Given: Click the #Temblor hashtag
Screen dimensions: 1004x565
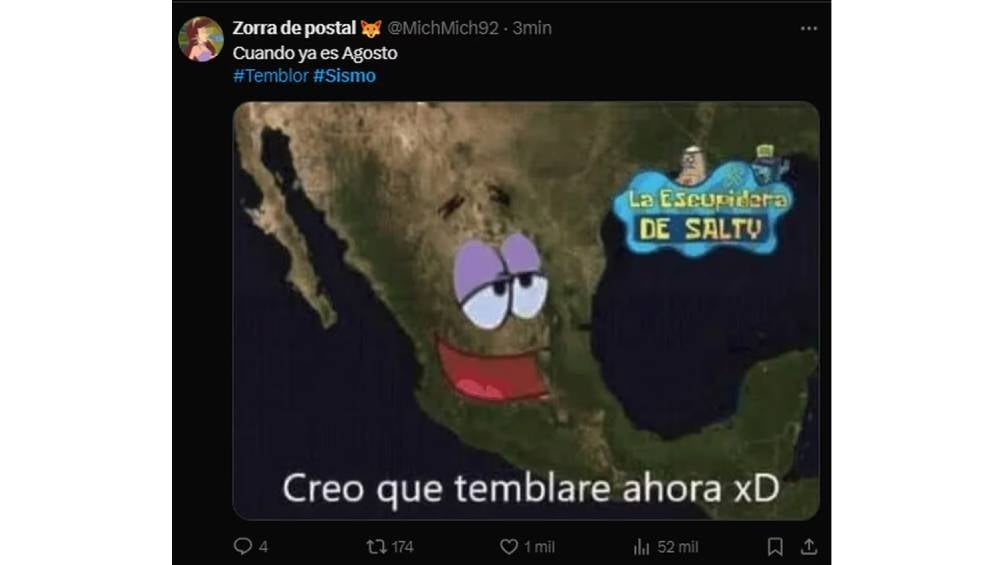Looking at the screenshot, I should (271, 76).
